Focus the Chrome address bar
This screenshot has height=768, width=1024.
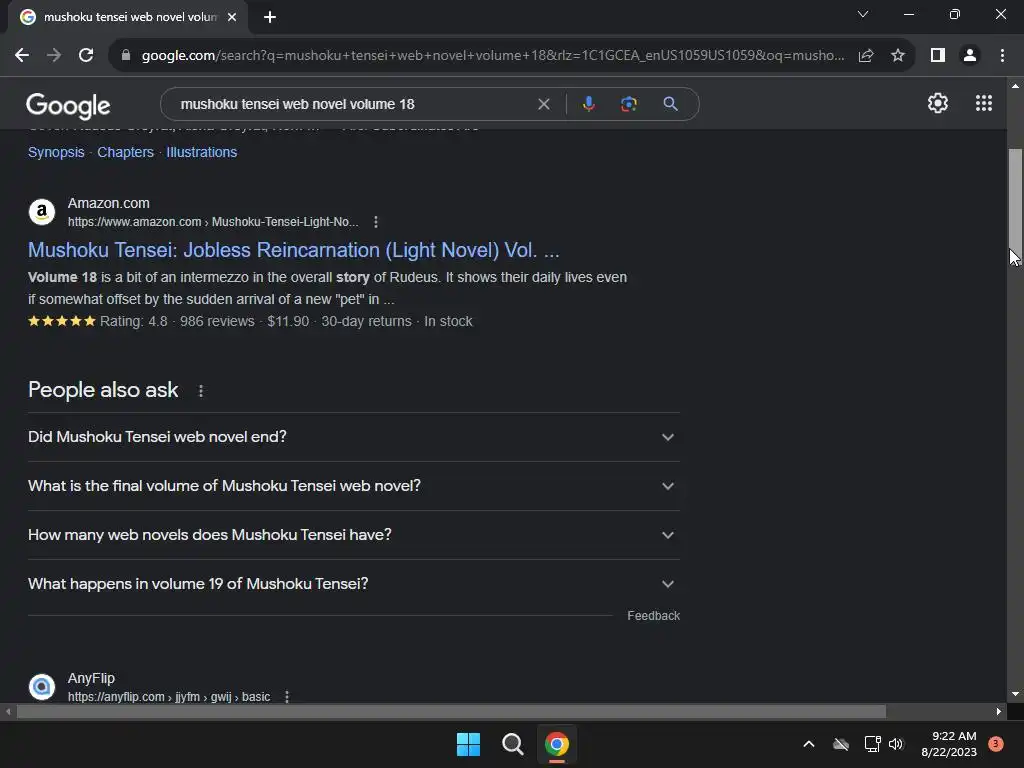pos(492,56)
